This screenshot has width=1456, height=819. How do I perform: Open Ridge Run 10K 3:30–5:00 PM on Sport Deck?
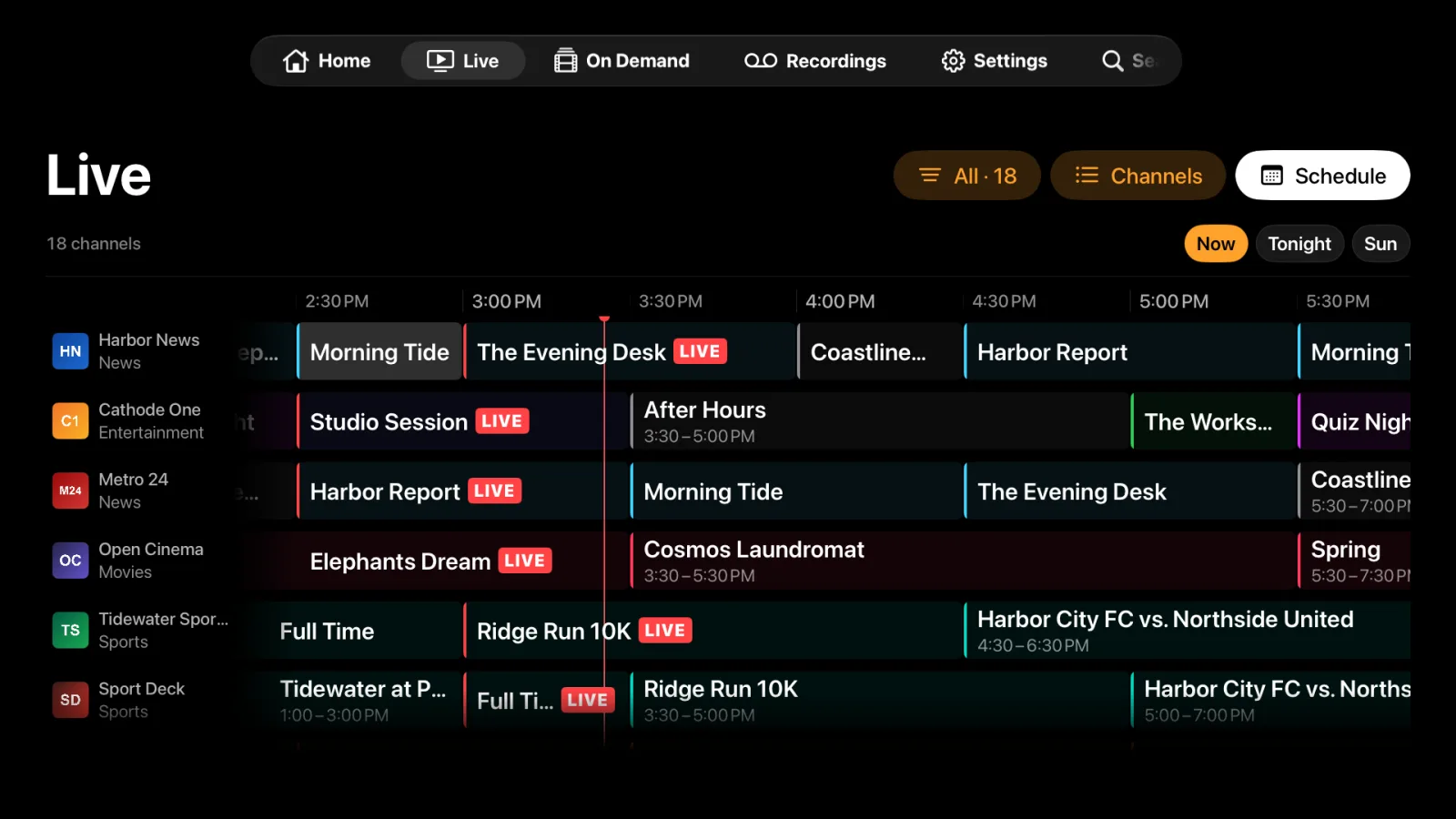coord(880,700)
